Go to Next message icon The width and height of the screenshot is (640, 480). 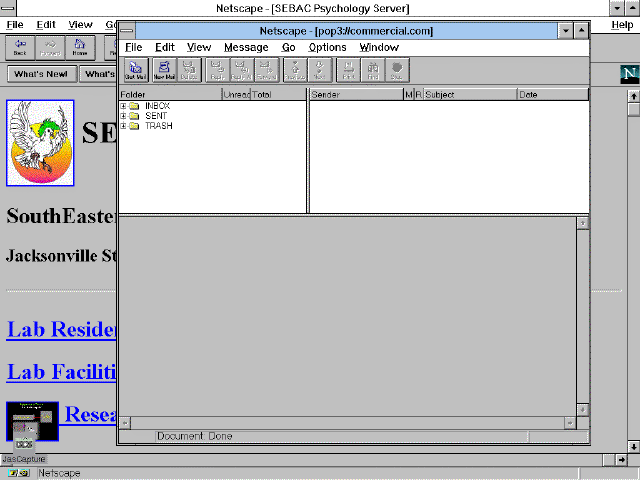pyautogui.click(x=320, y=70)
